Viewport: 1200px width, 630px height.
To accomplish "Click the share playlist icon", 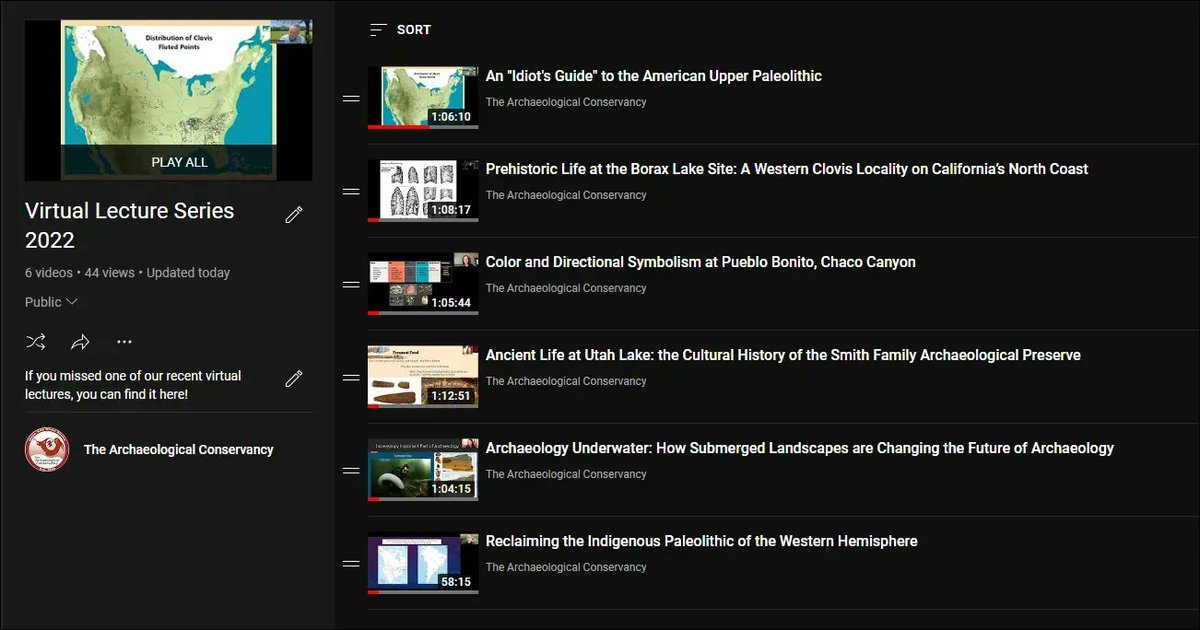I will [x=80, y=341].
